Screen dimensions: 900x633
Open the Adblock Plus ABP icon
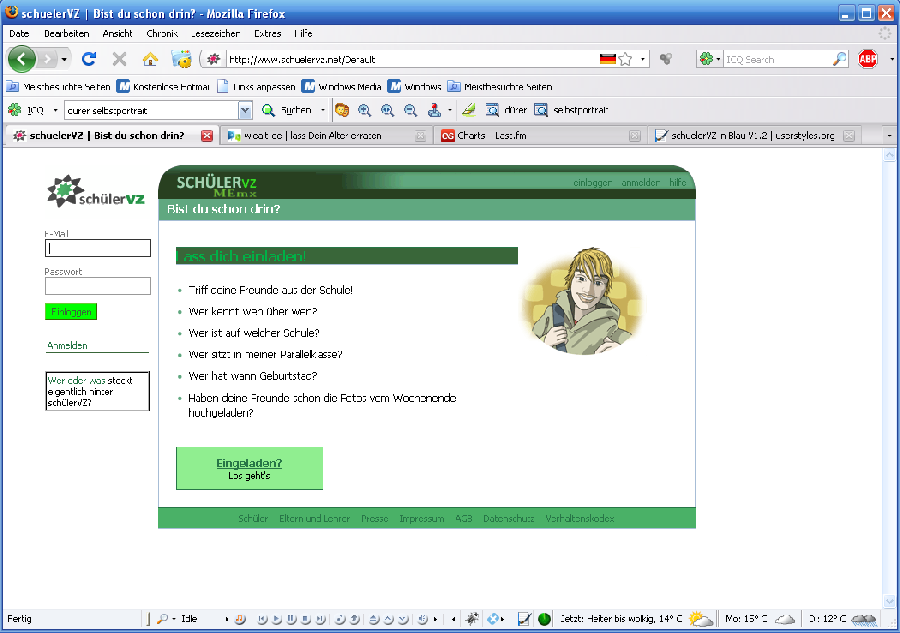867,59
